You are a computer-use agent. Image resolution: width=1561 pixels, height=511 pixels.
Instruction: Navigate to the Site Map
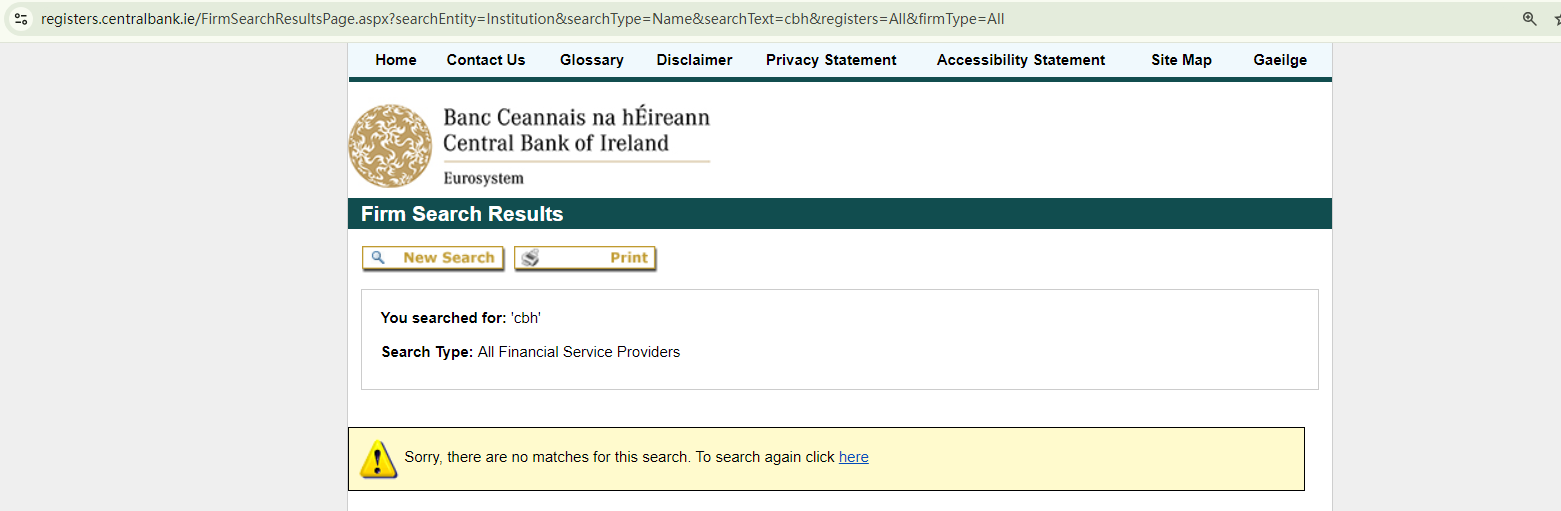tap(1181, 60)
